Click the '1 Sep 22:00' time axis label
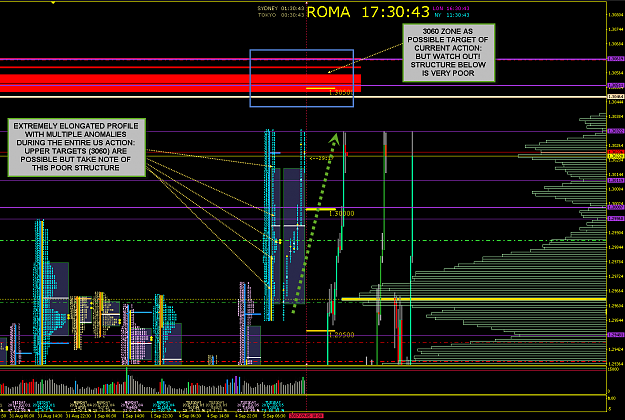This screenshot has width=625, height=420. pyautogui.click(x=161, y=416)
